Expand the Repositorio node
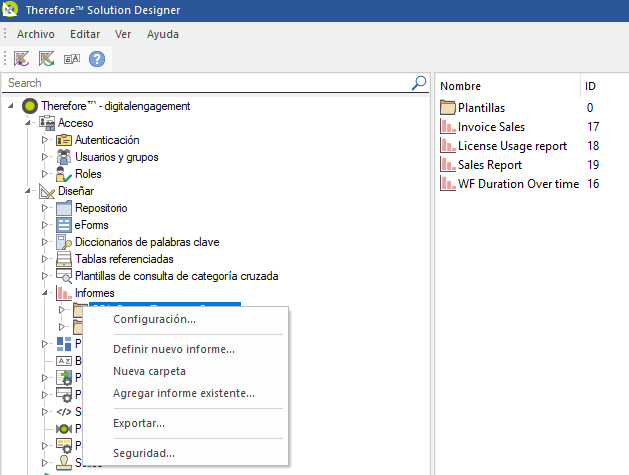This screenshot has width=629, height=475. (x=45, y=208)
